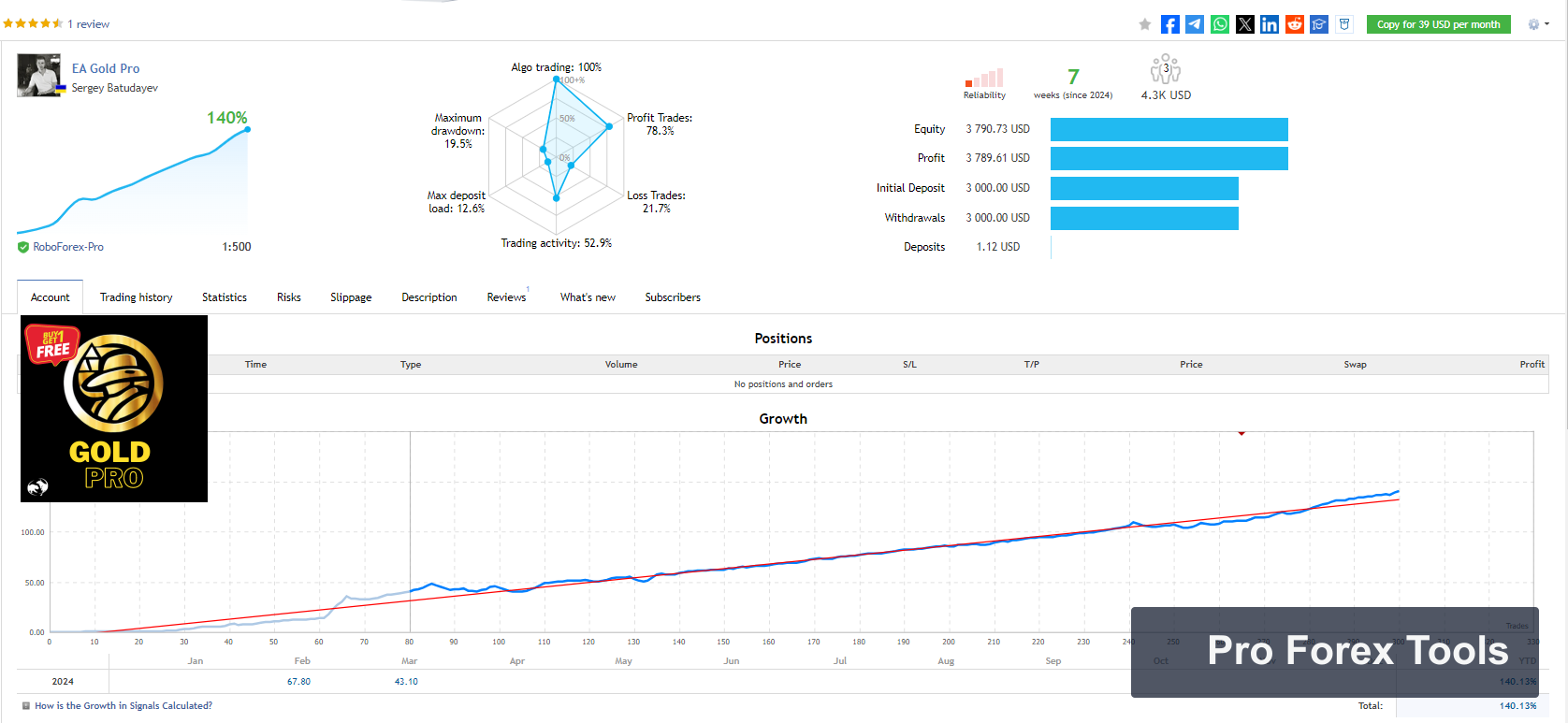Screen dimensions: 1568x723
Task: Share the signal on WhatsApp
Action: 1220,24
